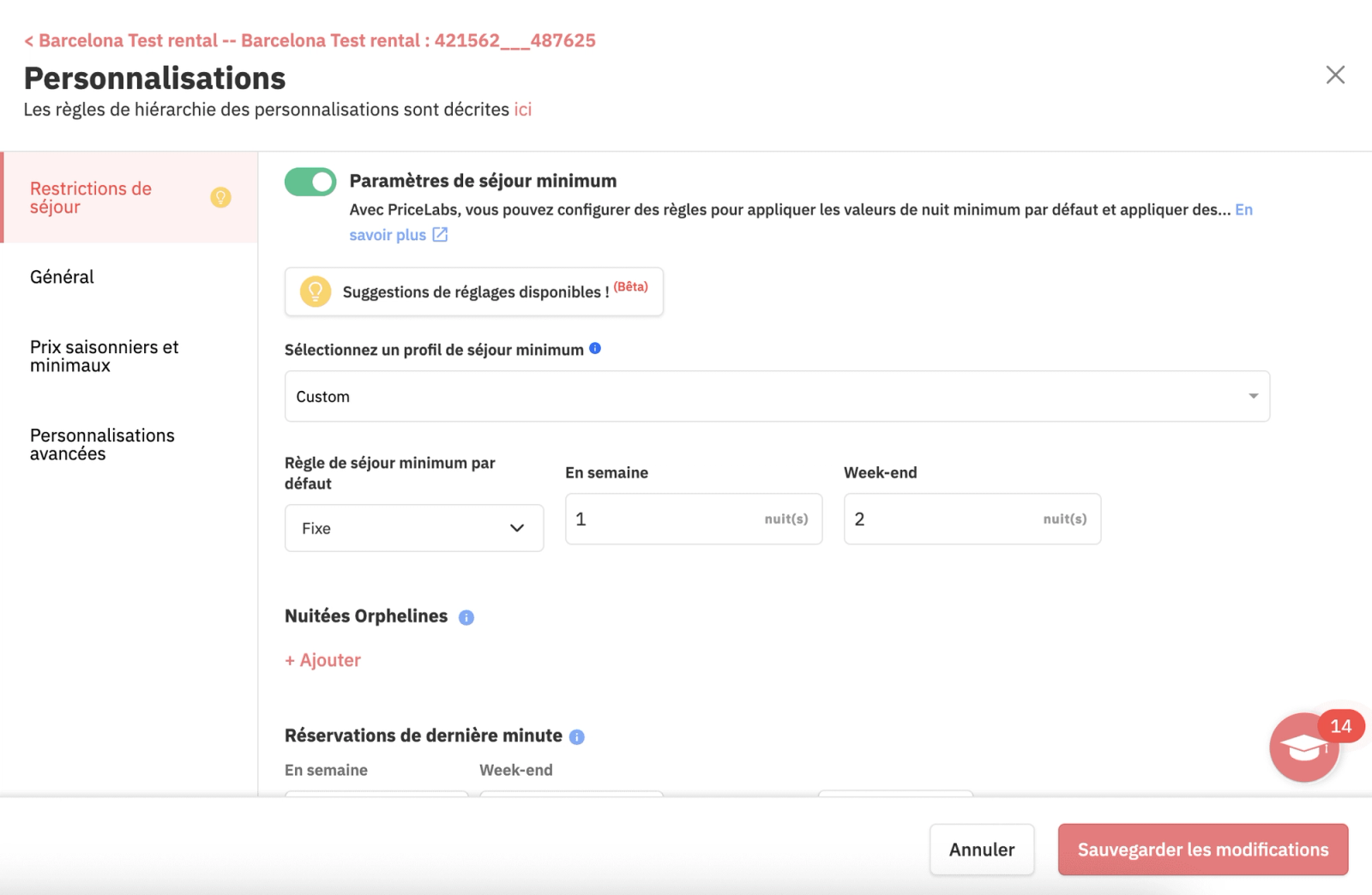Click info icon next to Sélectionnez un profil
This screenshot has height=895, width=1372.
tap(595, 348)
